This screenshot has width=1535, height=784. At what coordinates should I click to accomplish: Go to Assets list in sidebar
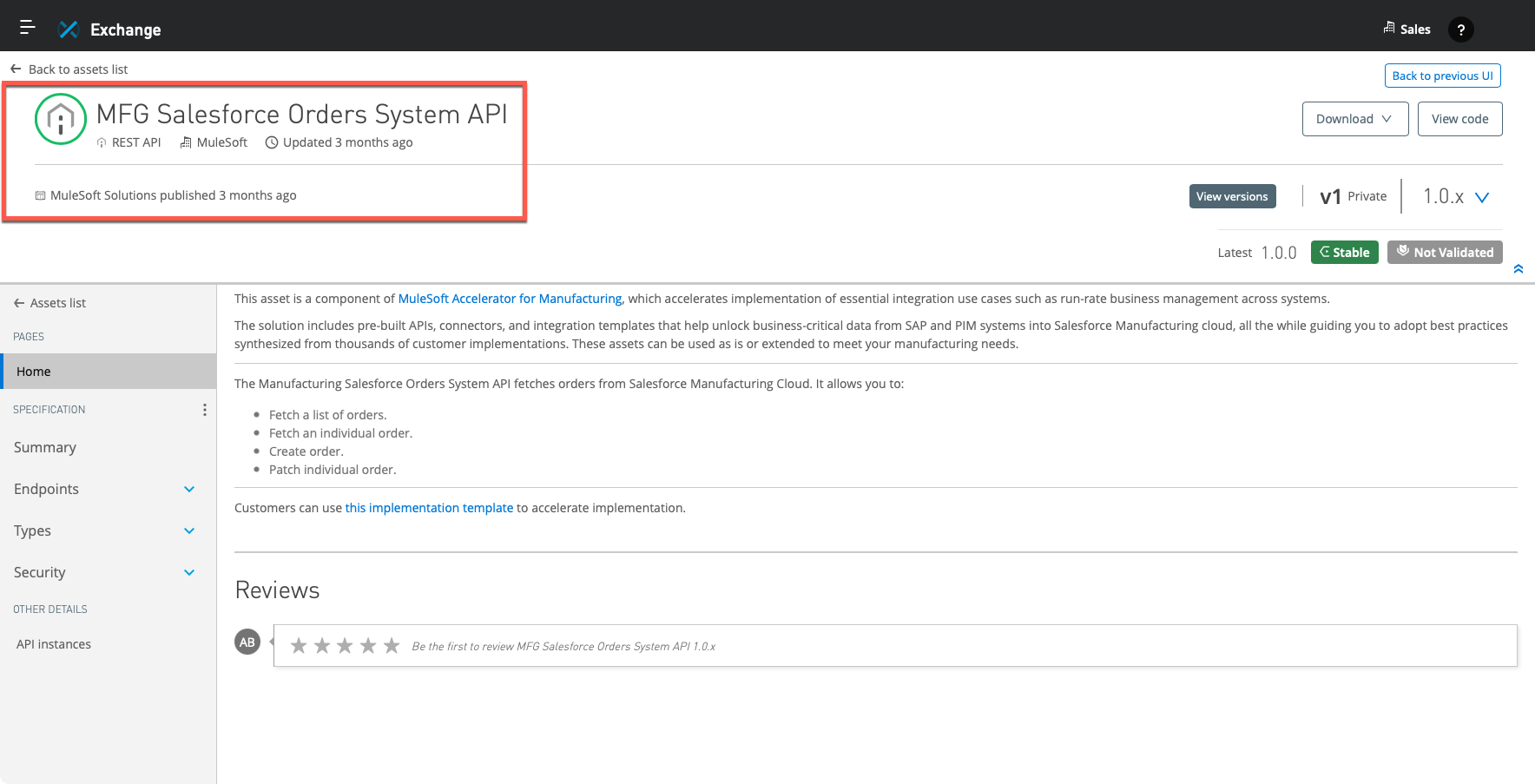(58, 303)
